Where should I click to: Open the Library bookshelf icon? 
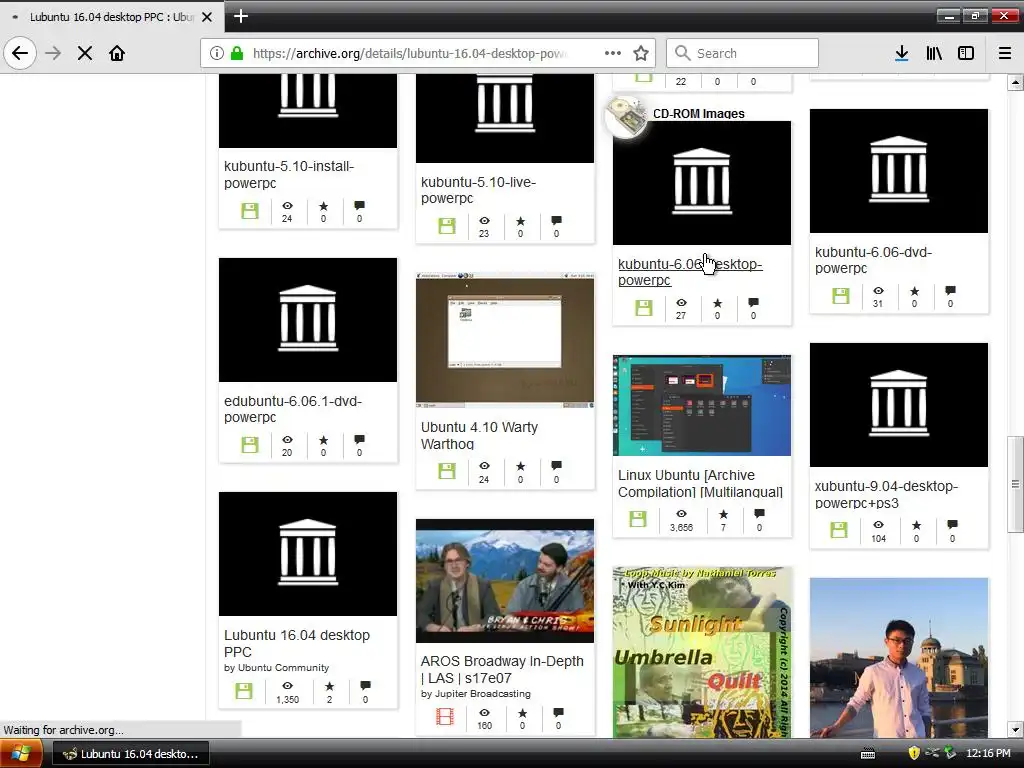coord(934,54)
